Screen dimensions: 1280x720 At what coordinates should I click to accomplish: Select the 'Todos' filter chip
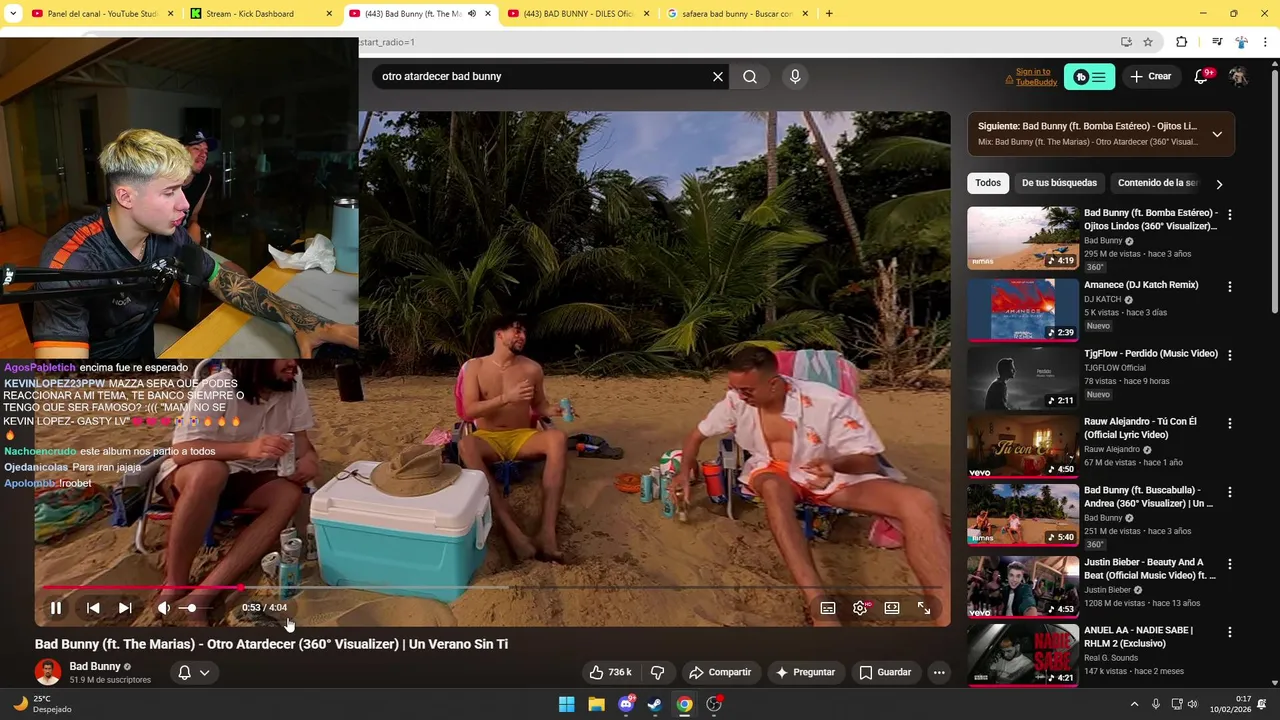(988, 183)
